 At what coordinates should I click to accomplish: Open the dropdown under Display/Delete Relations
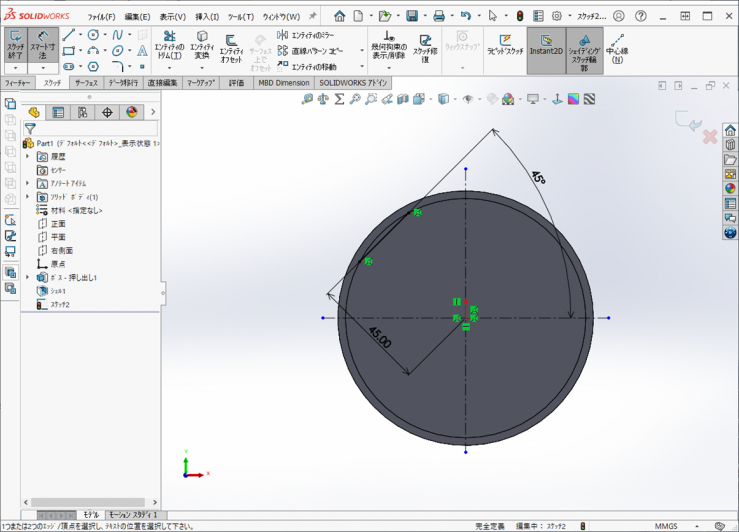tap(389, 68)
